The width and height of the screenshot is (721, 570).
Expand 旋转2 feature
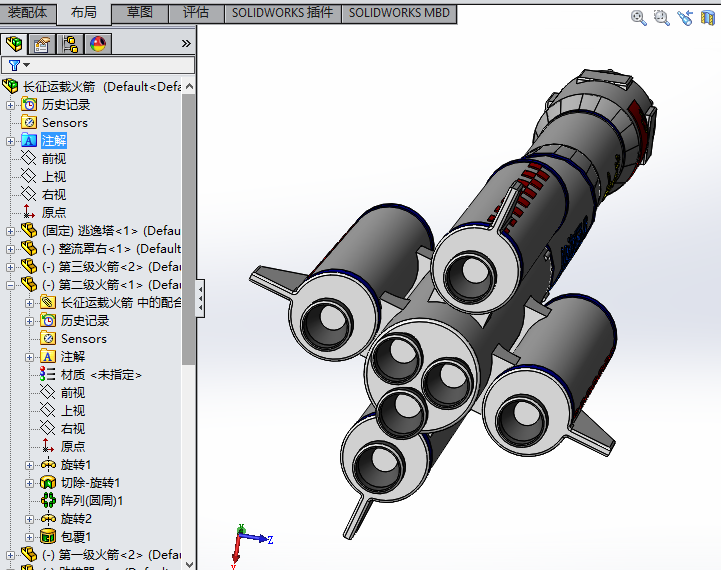click(29, 519)
